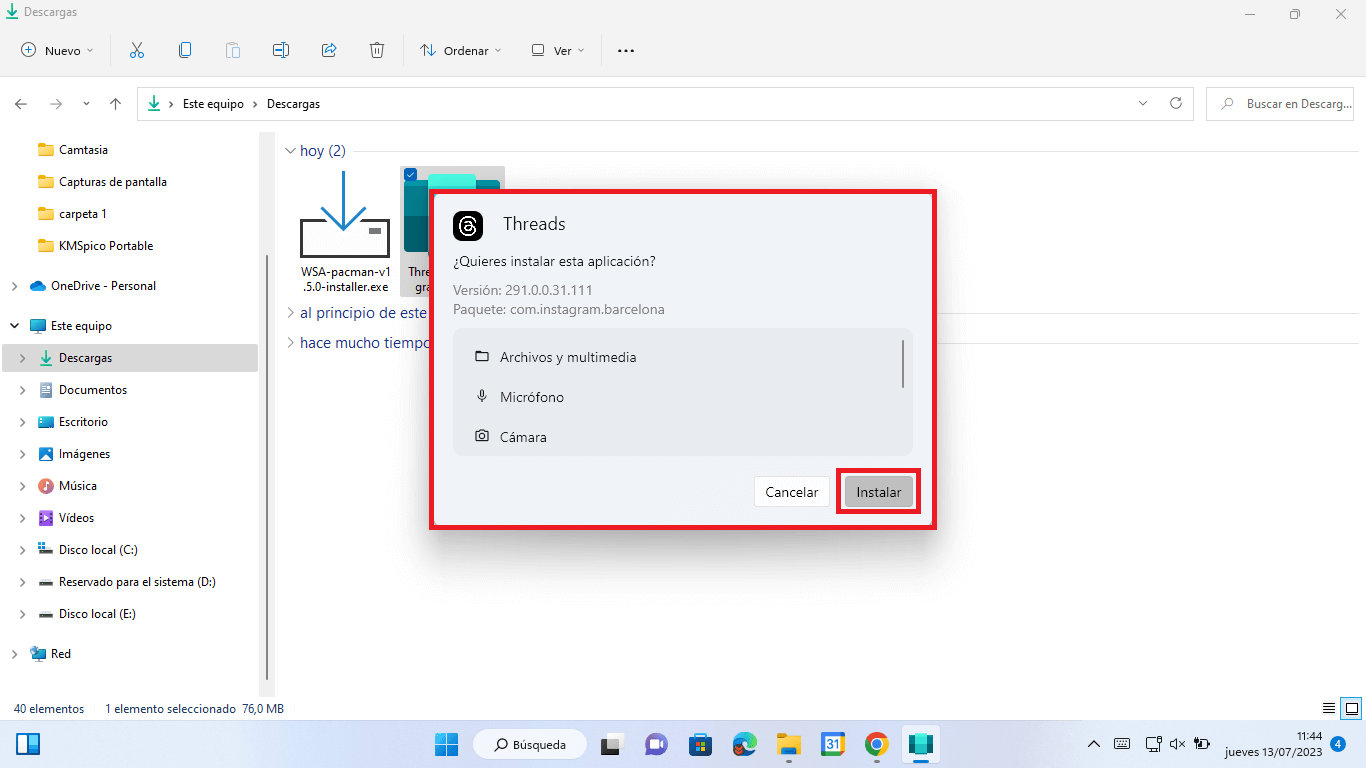Uncheck the selected Threads file checkbox
The width and height of the screenshot is (1366, 768).
point(410,175)
